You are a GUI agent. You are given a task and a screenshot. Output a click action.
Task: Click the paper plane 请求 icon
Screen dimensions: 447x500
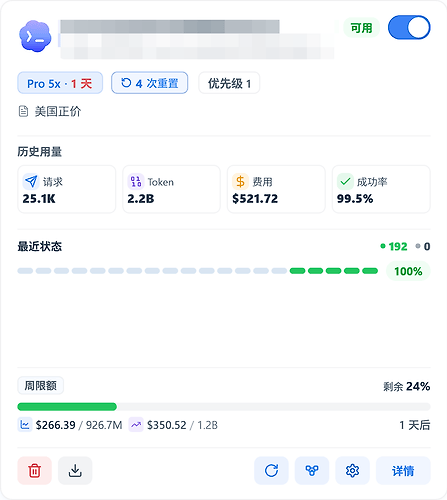31,182
